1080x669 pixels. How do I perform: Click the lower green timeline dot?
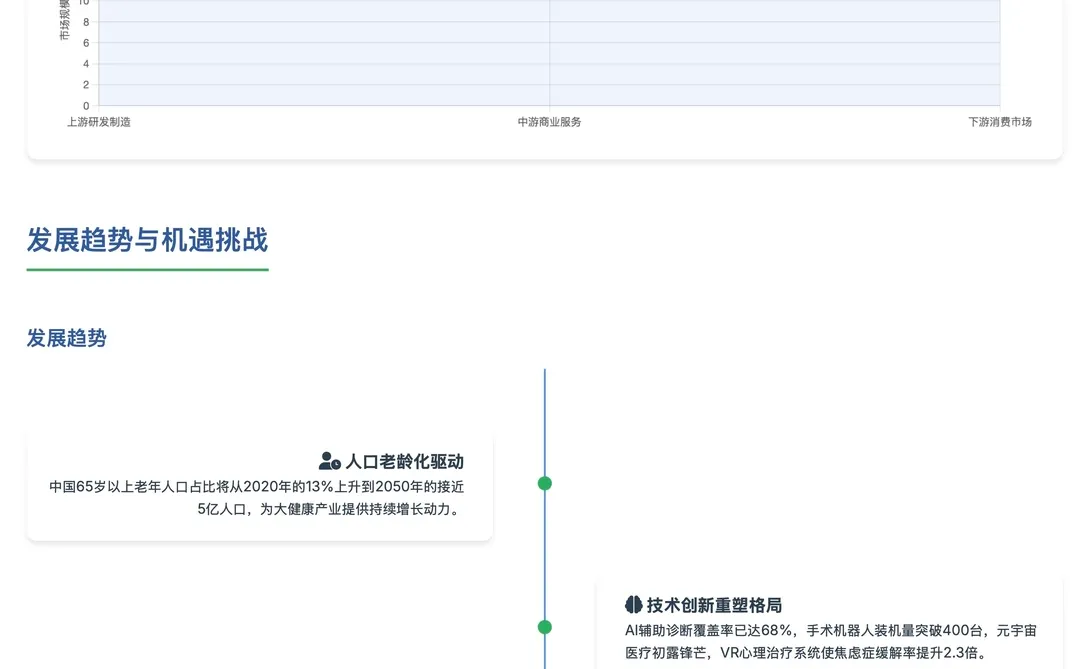[x=545, y=628]
